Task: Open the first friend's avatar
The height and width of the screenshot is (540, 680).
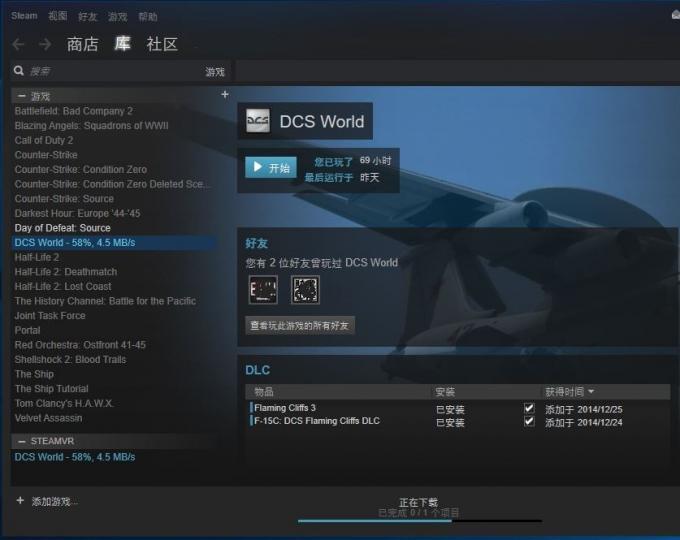Action: coord(261,290)
